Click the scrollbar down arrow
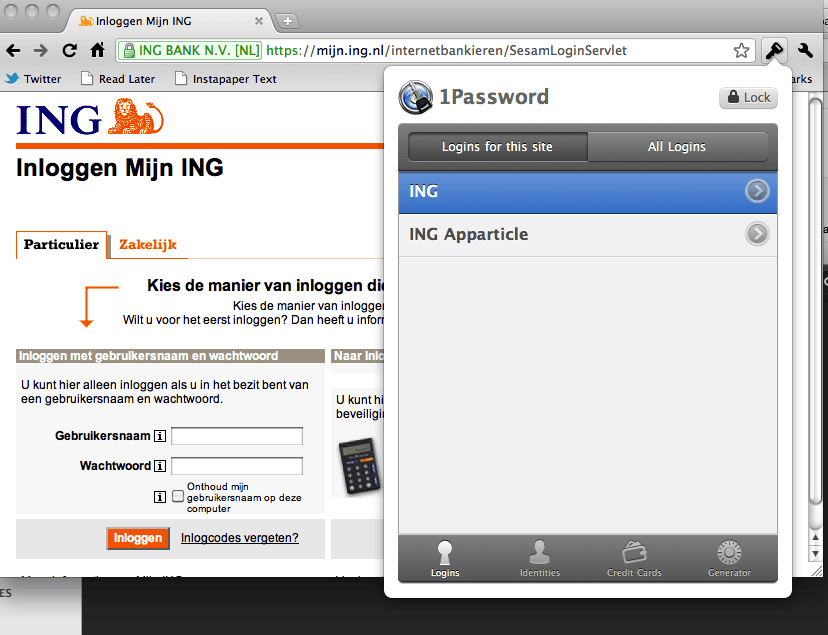 point(815,554)
